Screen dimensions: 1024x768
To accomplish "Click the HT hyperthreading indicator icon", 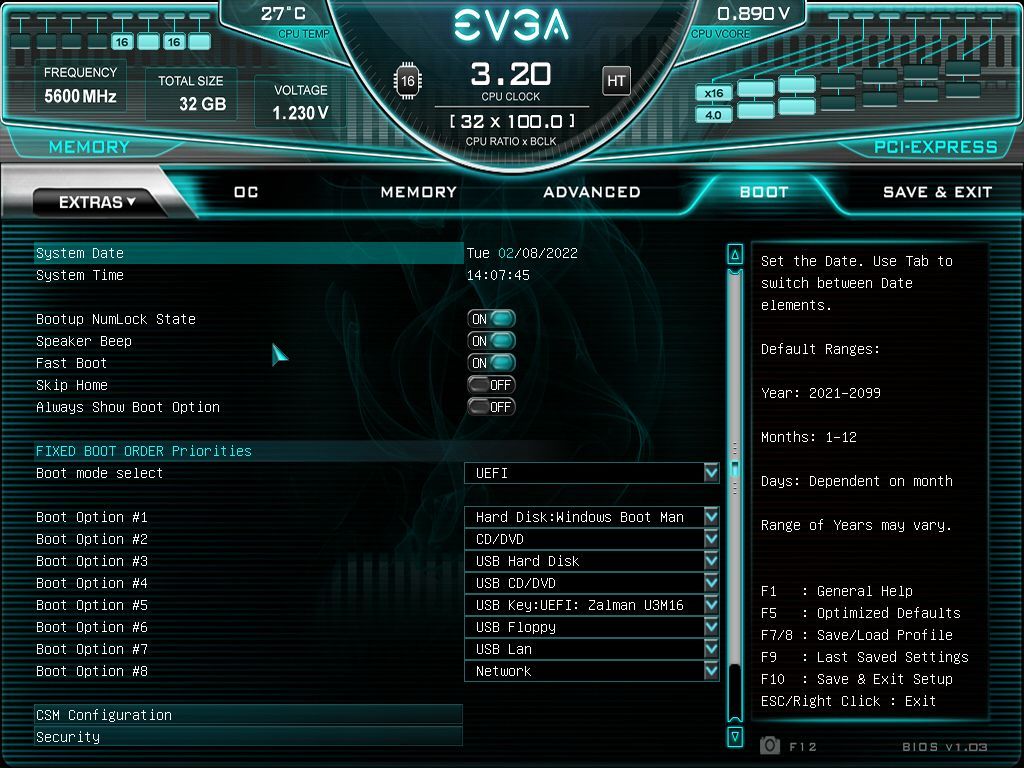I will (616, 81).
